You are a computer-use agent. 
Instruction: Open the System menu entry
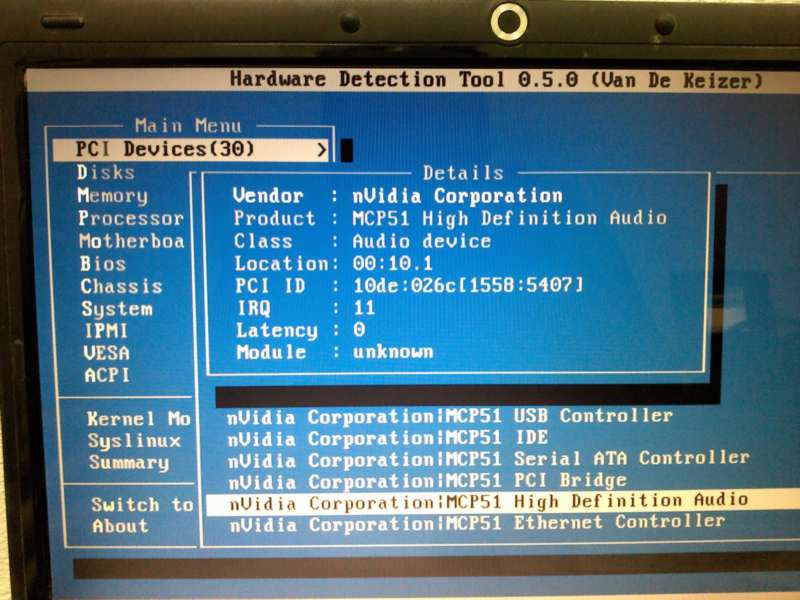[117, 310]
